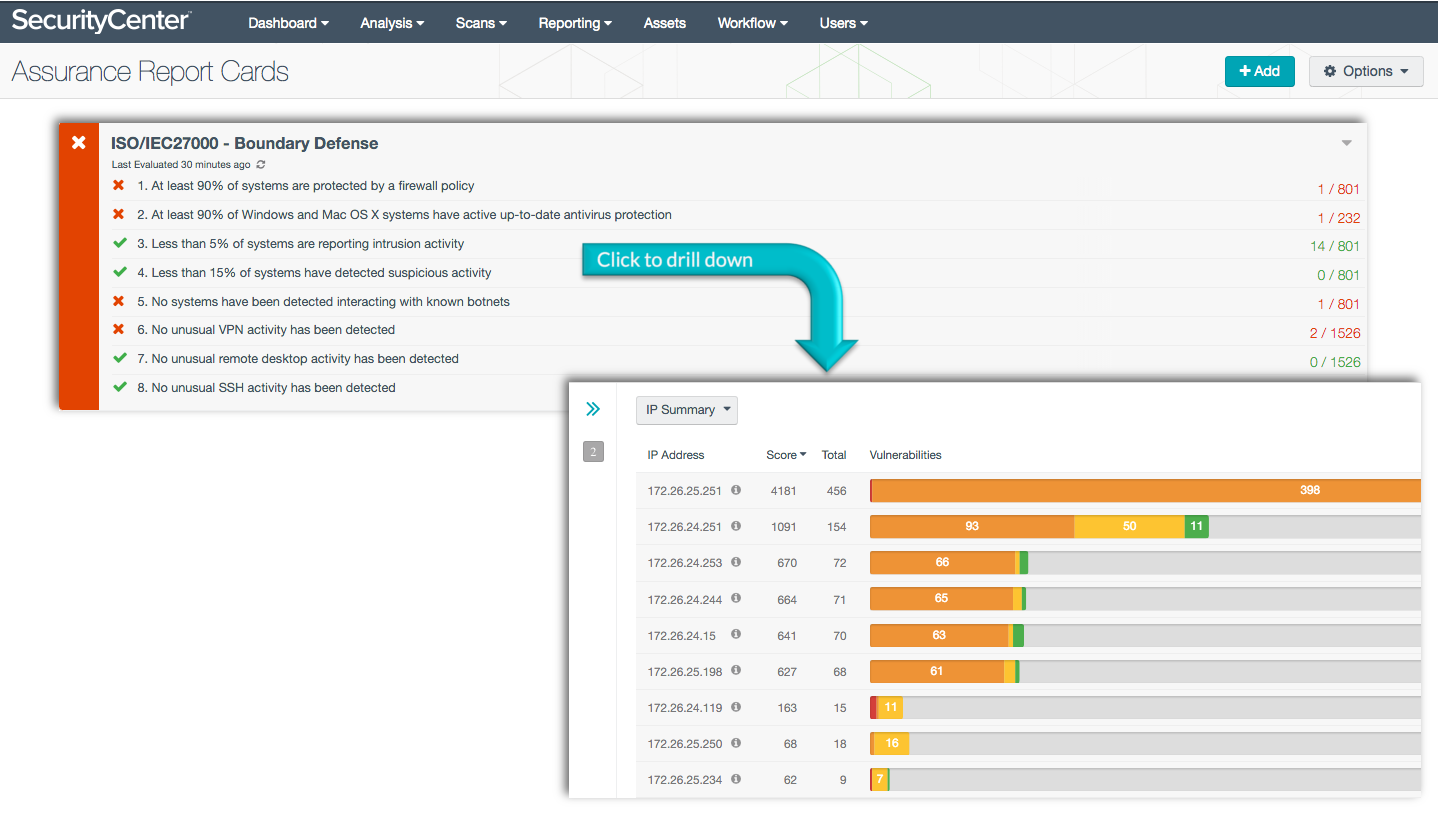Click the red X beside unusual VPN activity

click(x=119, y=329)
